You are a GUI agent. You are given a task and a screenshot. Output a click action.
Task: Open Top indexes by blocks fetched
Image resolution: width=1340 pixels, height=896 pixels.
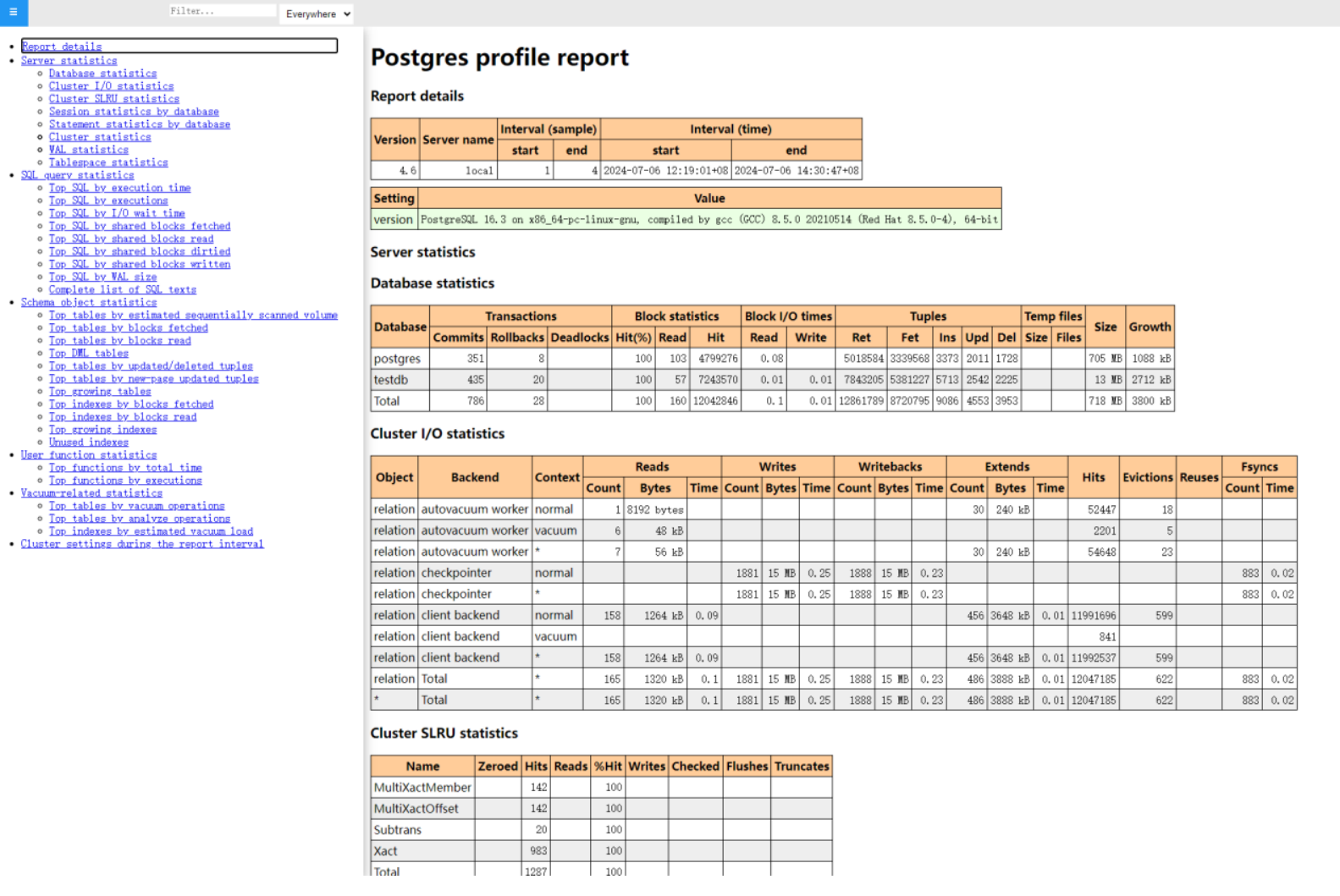[131, 404]
